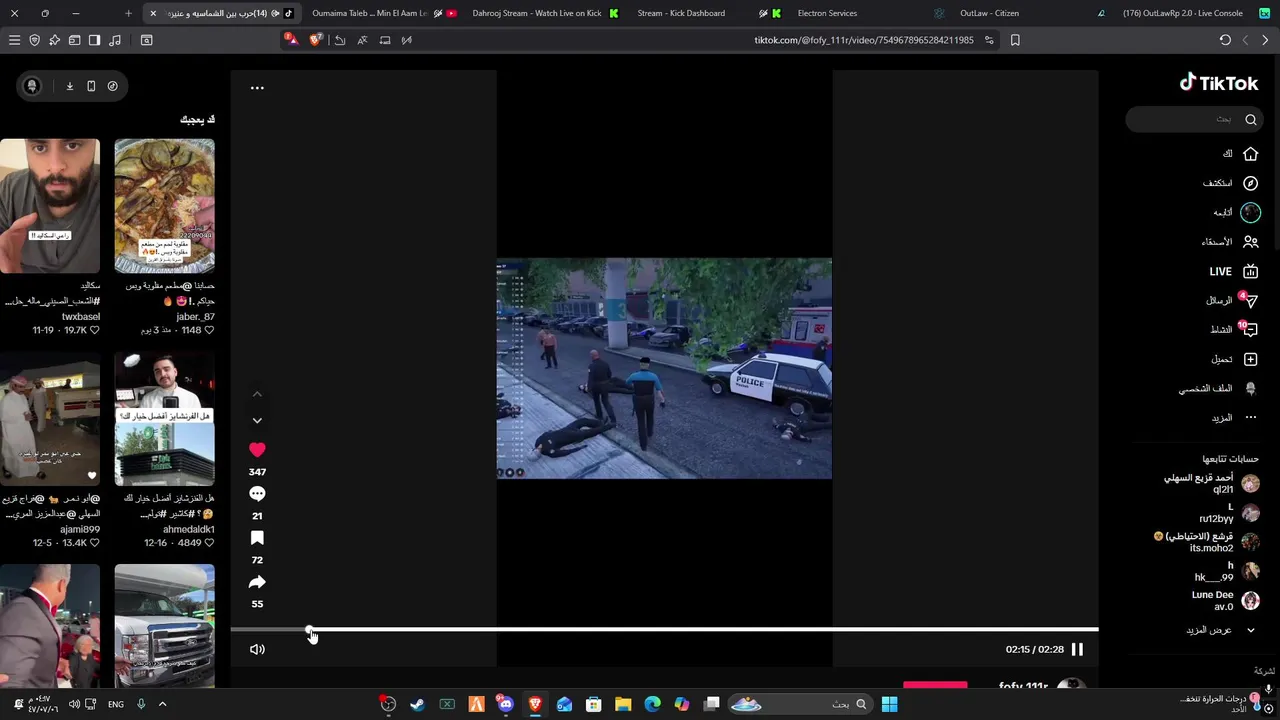
Task: Open new browser tab with plus button
Action: coord(128,13)
